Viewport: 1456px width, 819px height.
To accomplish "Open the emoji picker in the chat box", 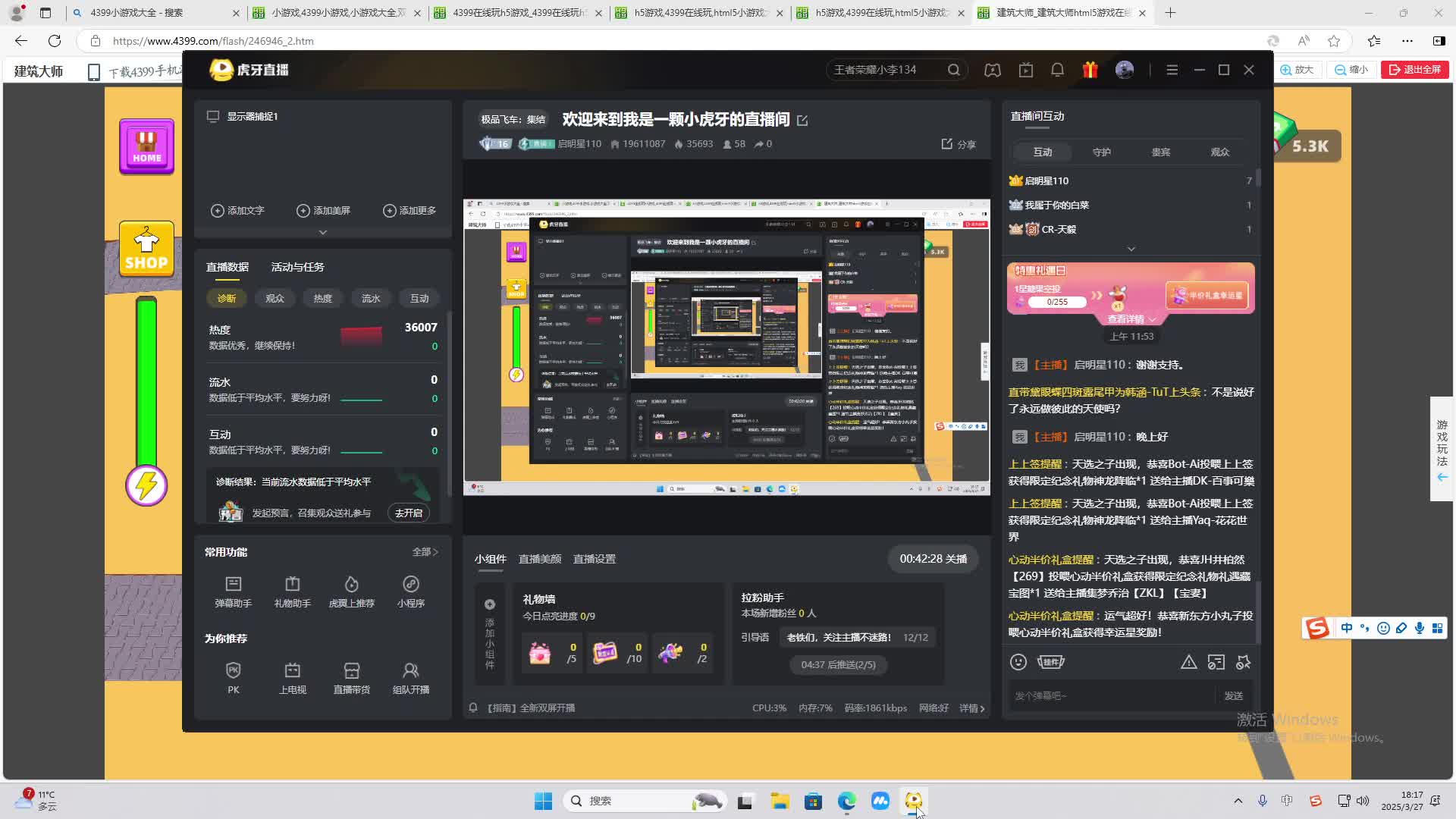I will pyautogui.click(x=1018, y=662).
